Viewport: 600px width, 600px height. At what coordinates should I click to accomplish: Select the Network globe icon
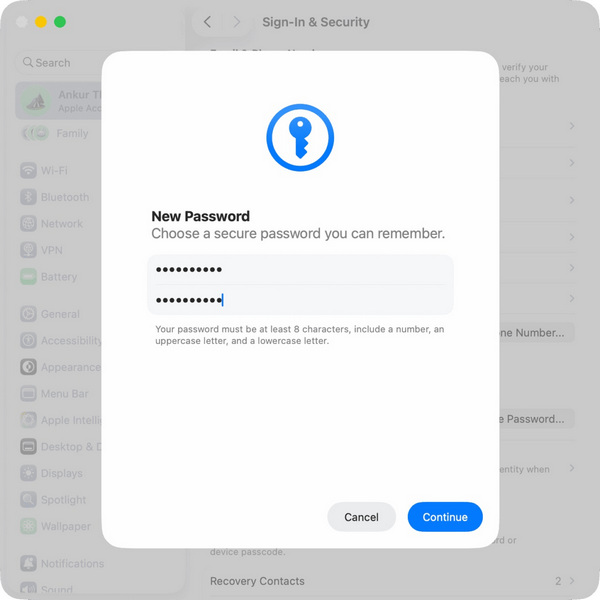tap(28, 223)
